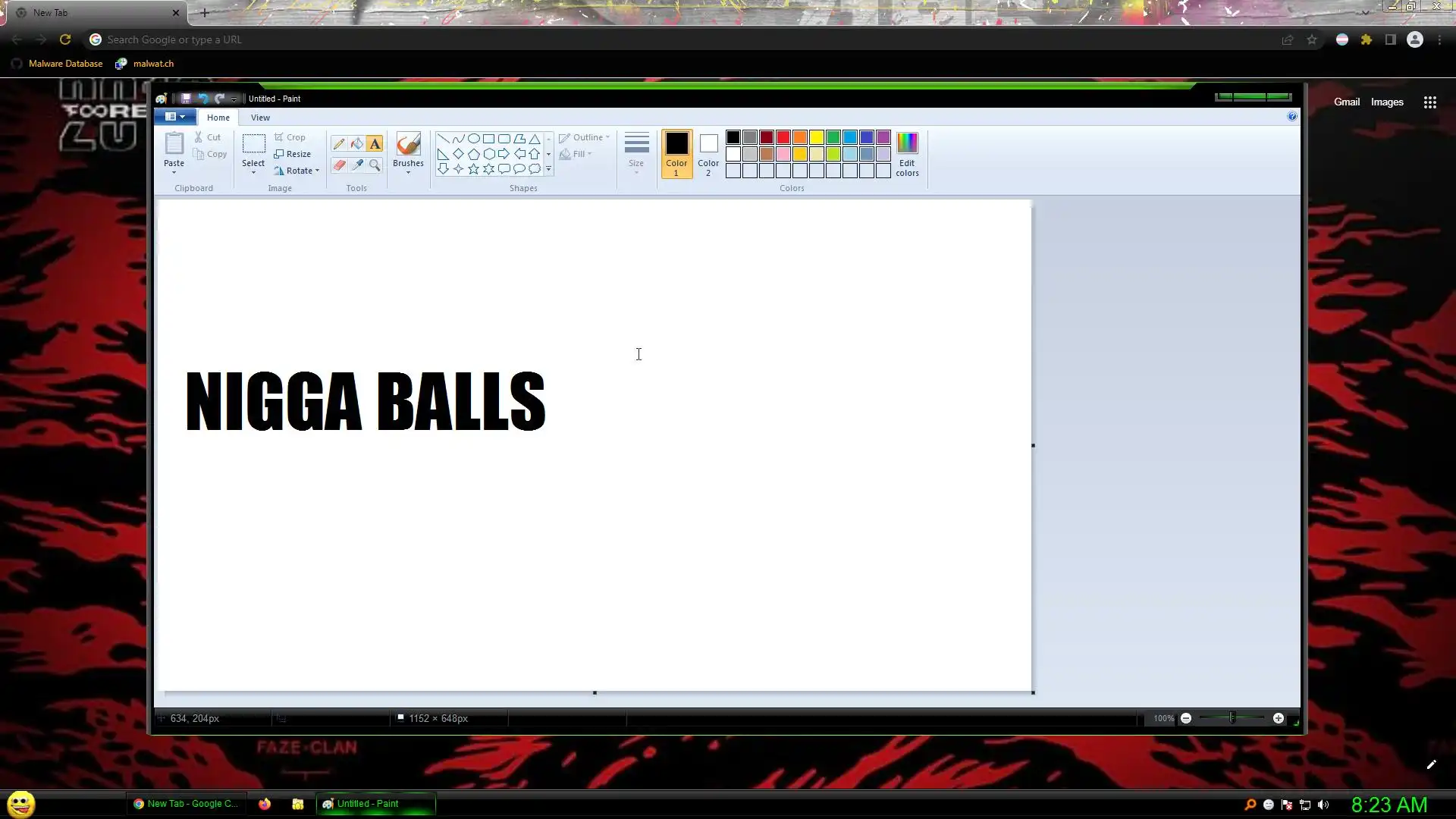Screen dimensions: 1456x819
Task: Expand the Select tool dropdown arrow
Action: pos(253,173)
